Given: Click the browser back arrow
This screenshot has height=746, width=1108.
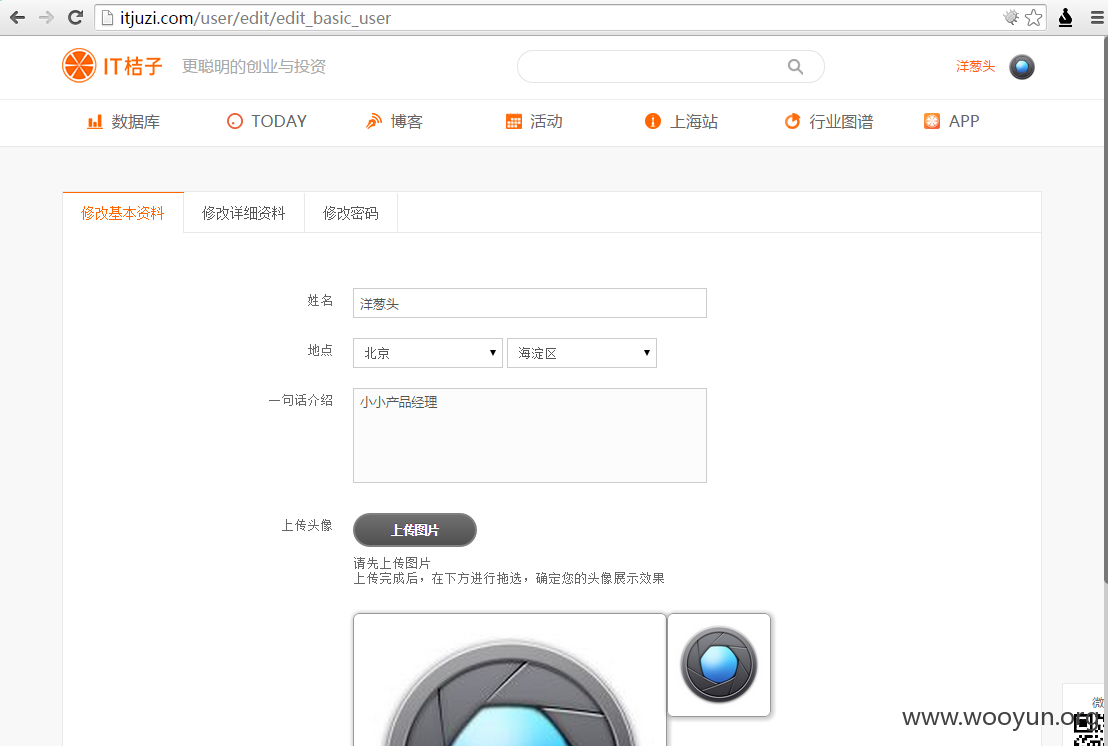Looking at the screenshot, I should [x=17, y=18].
